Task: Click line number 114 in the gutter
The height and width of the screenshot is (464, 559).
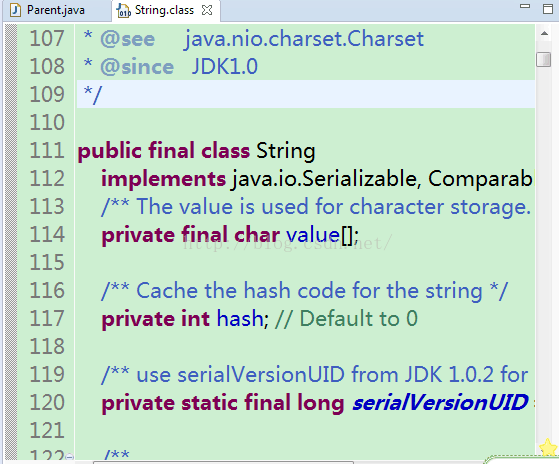Action: 47,234
